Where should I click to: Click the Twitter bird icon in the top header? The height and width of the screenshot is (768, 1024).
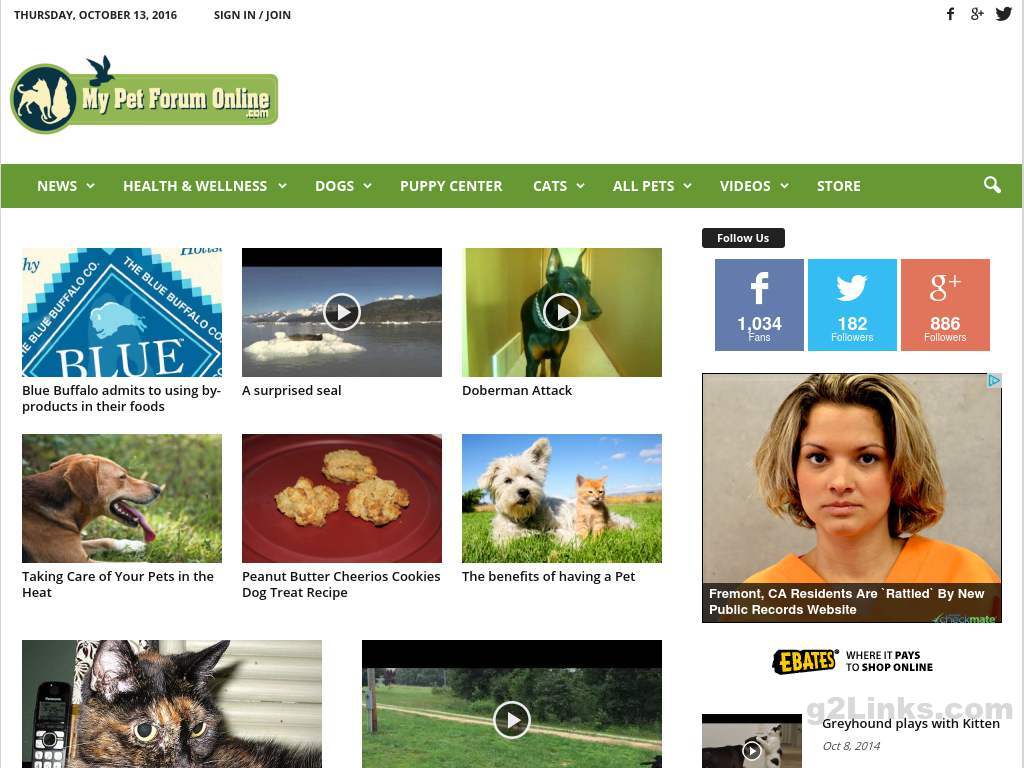(x=1004, y=14)
